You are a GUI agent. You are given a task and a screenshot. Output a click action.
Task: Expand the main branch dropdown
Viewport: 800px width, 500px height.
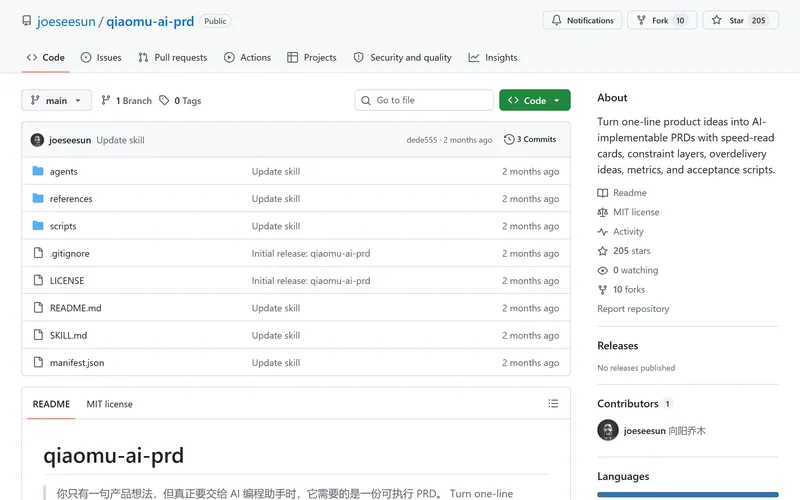coord(56,101)
